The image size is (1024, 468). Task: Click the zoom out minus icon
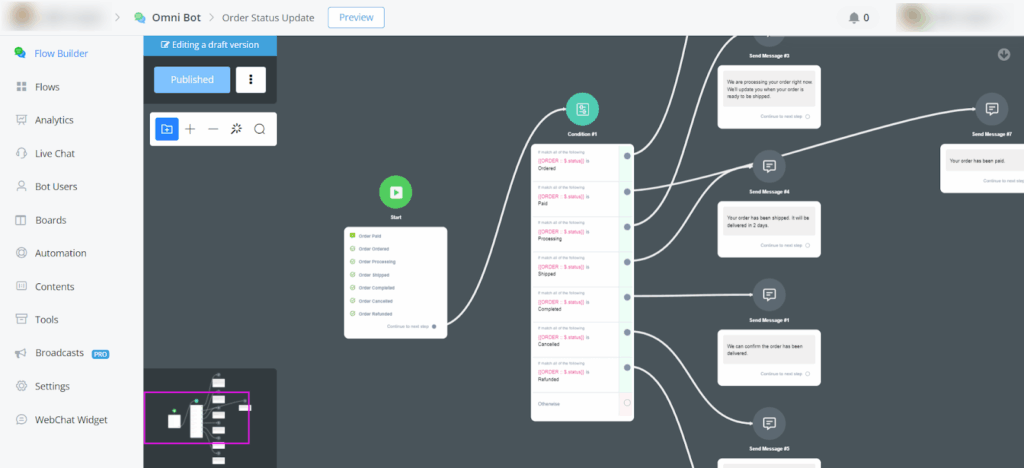pyautogui.click(x=213, y=129)
